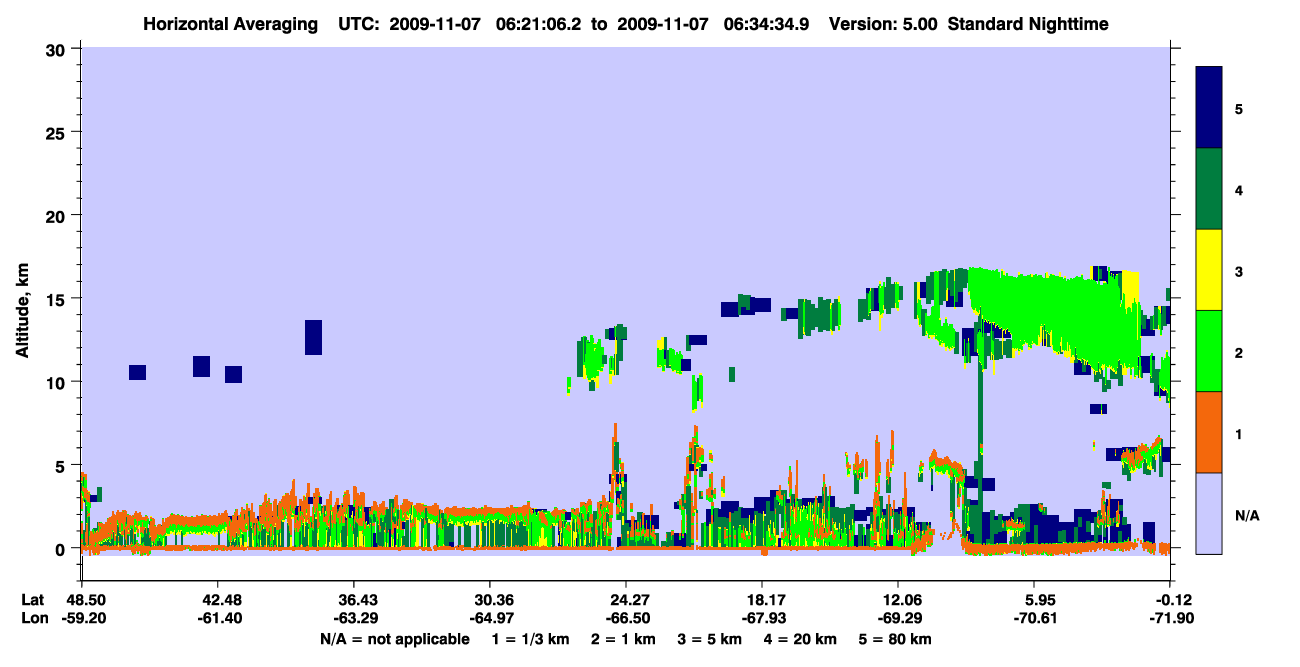
Task: Click the legend text '5 = 80 km'
Action: [896, 639]
